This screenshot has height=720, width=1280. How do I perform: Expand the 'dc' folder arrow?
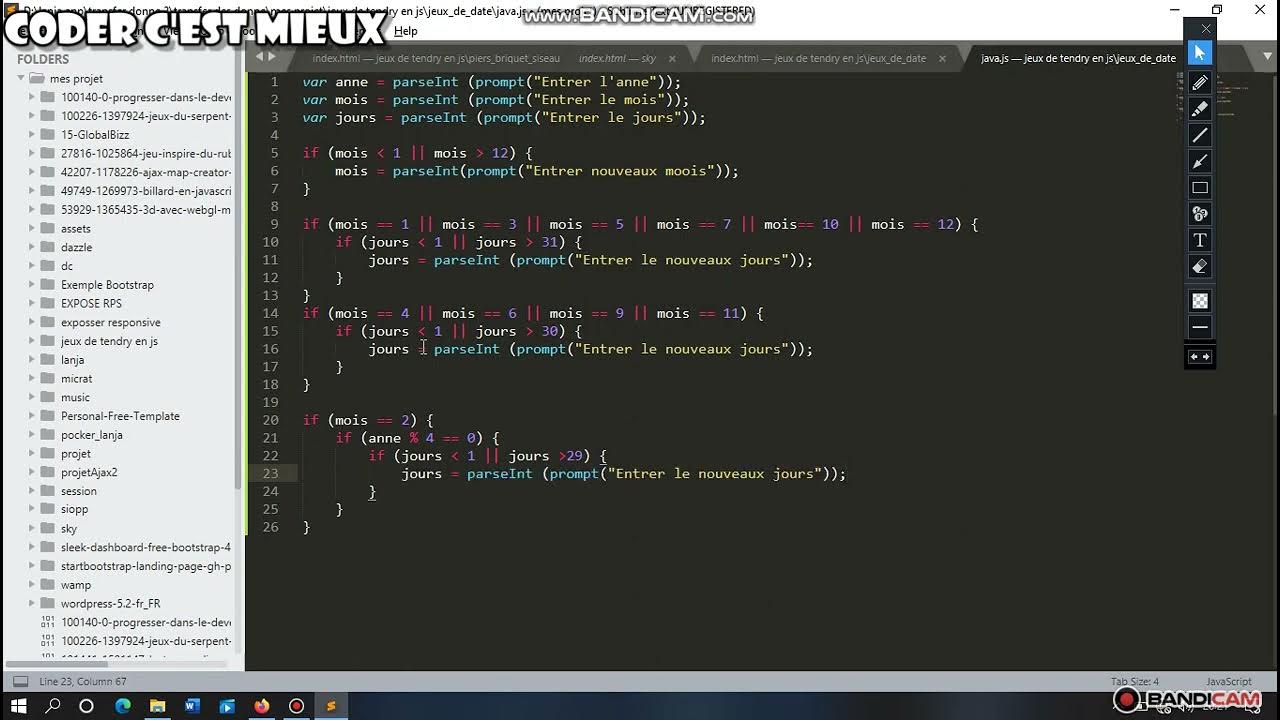[31, 266]
